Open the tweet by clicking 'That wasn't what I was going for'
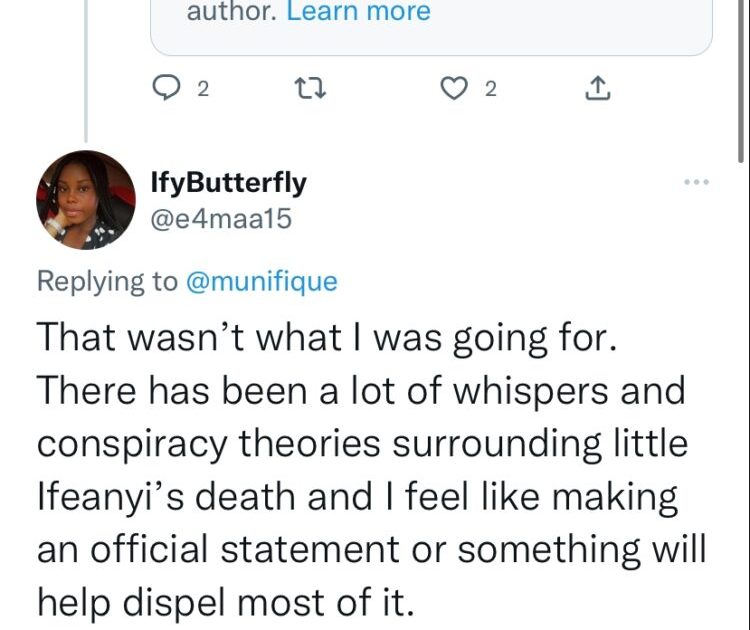This screenshot has width=750, height=630. 332,337
